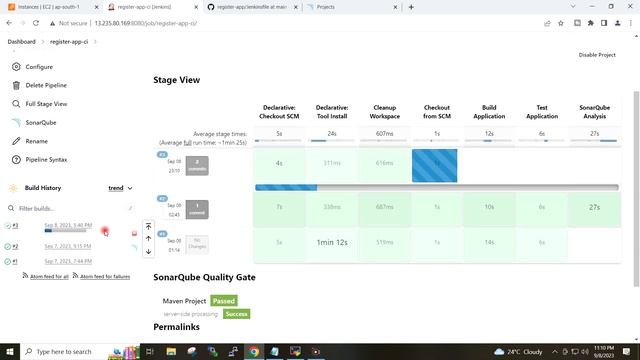The image size is (640, 360).
Task: Open a new browser tab with the plus button
Action: coord(411,7)
